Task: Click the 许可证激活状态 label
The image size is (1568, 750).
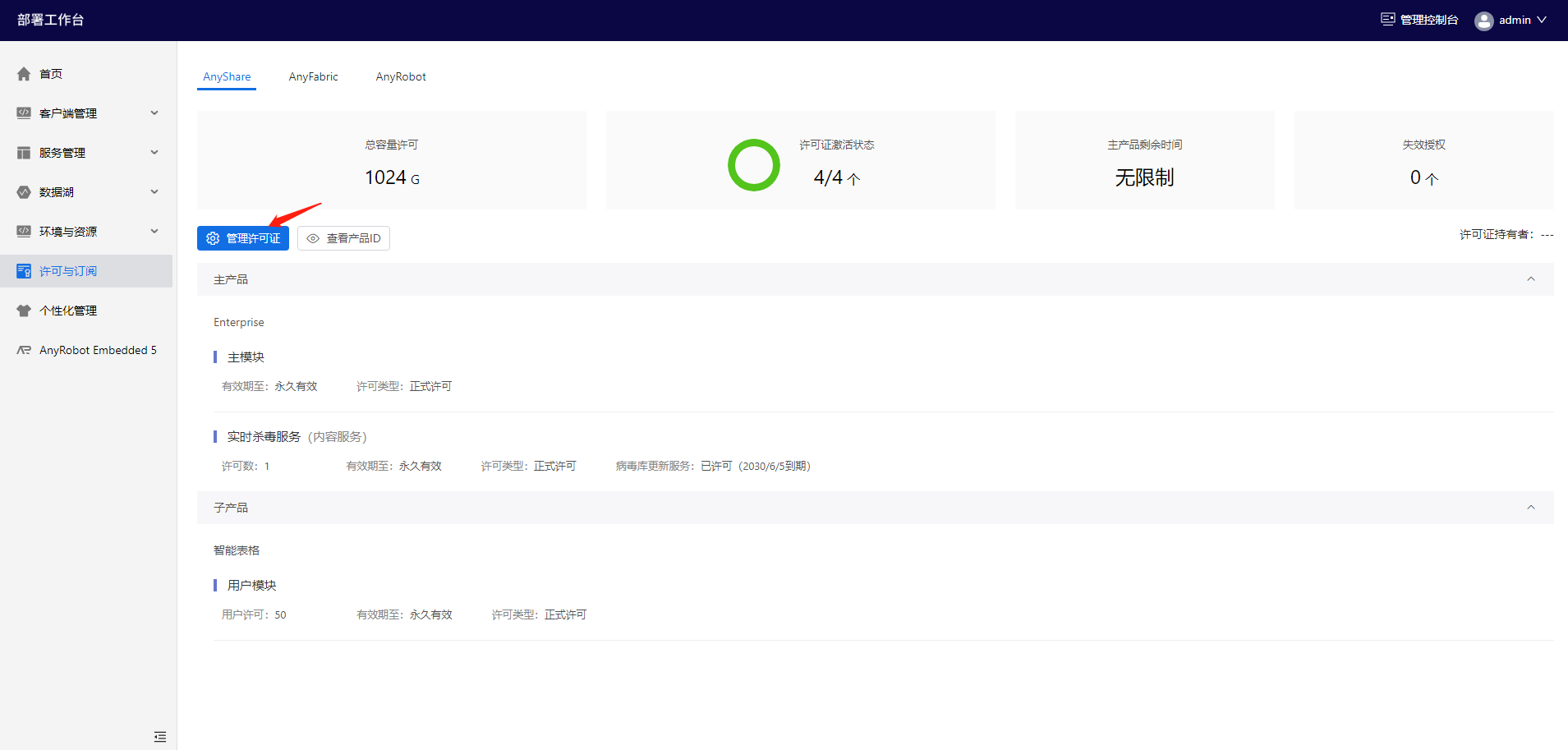Action: [x=837, y=145]
